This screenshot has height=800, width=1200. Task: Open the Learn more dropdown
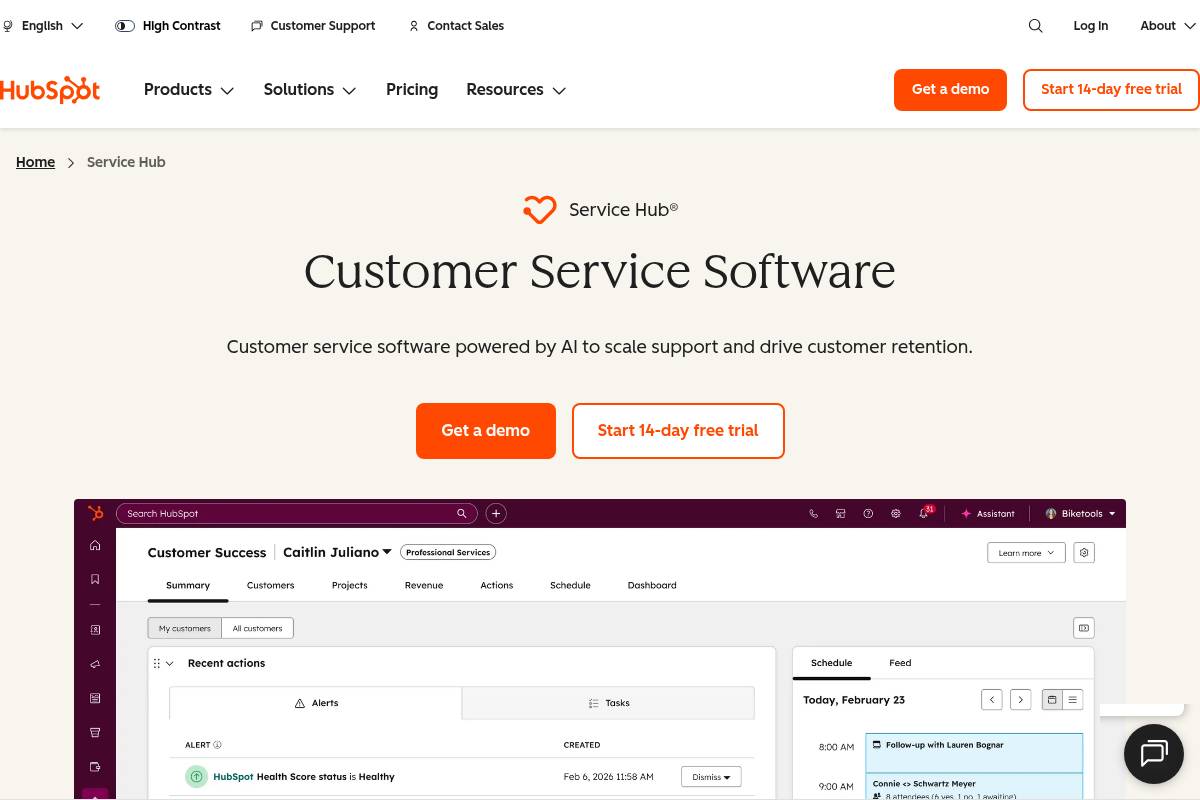1026,553
